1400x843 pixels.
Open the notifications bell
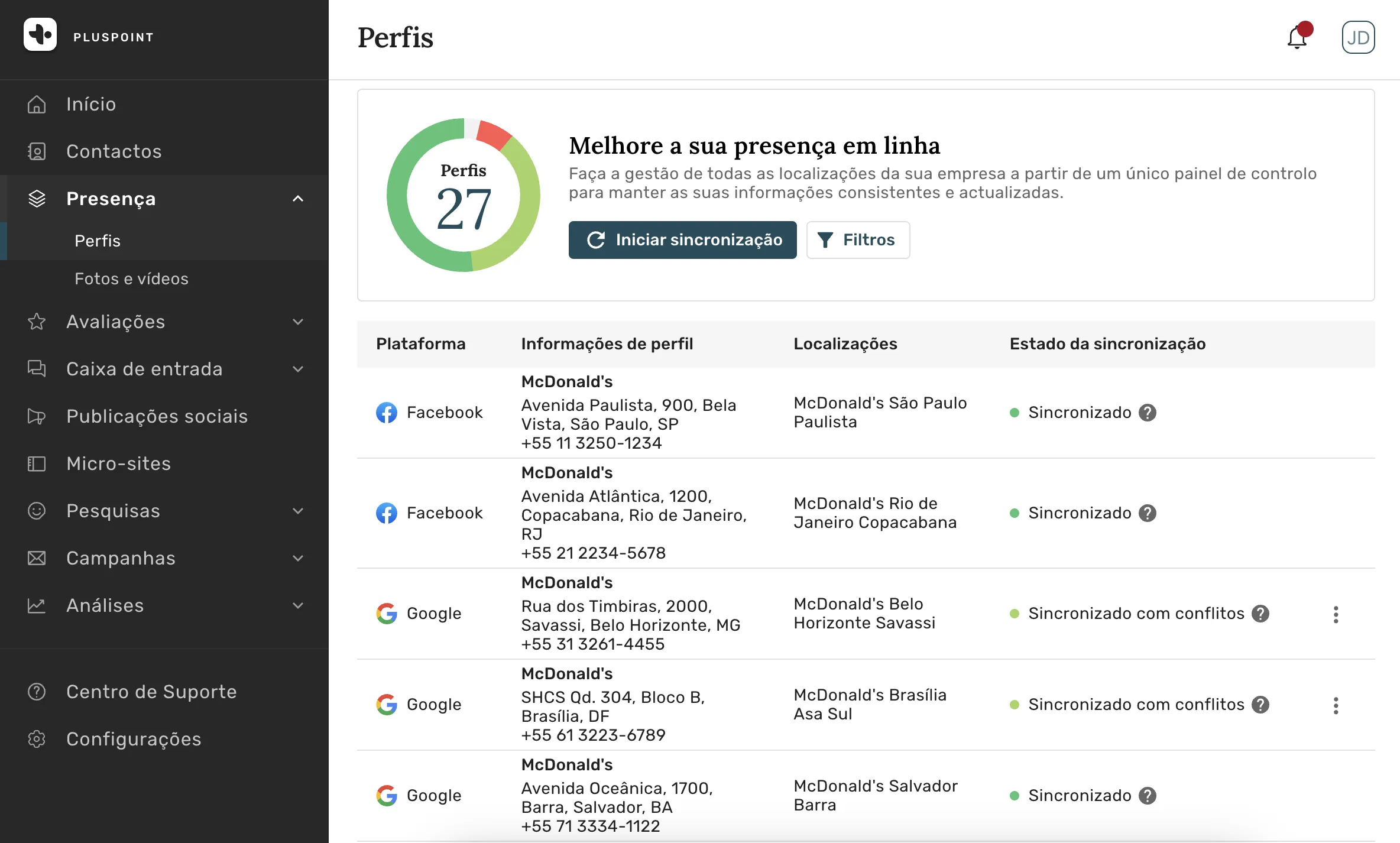[x=1297, y=38]
